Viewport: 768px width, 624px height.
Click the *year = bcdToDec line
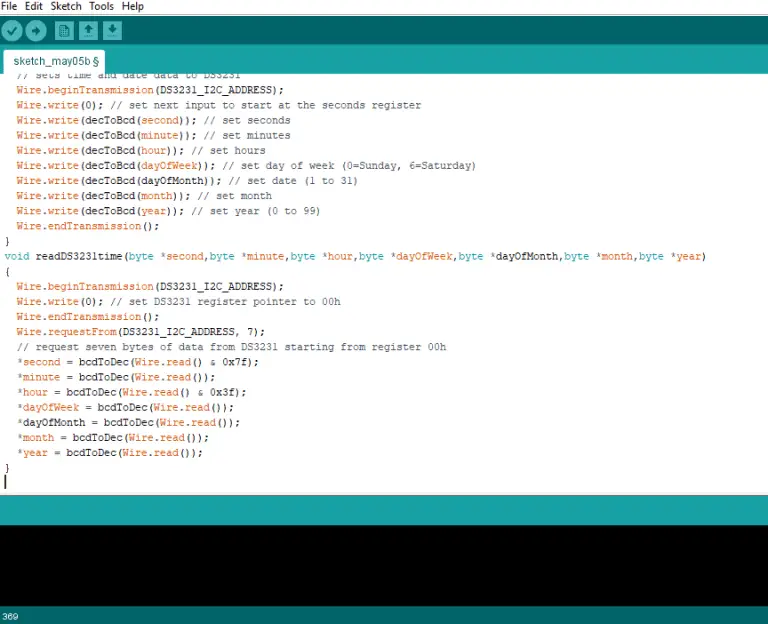pos(110,452)
